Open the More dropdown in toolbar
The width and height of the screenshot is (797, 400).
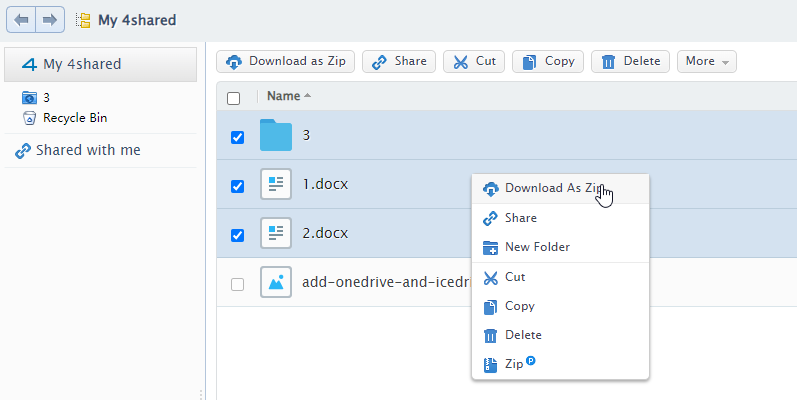706,62
